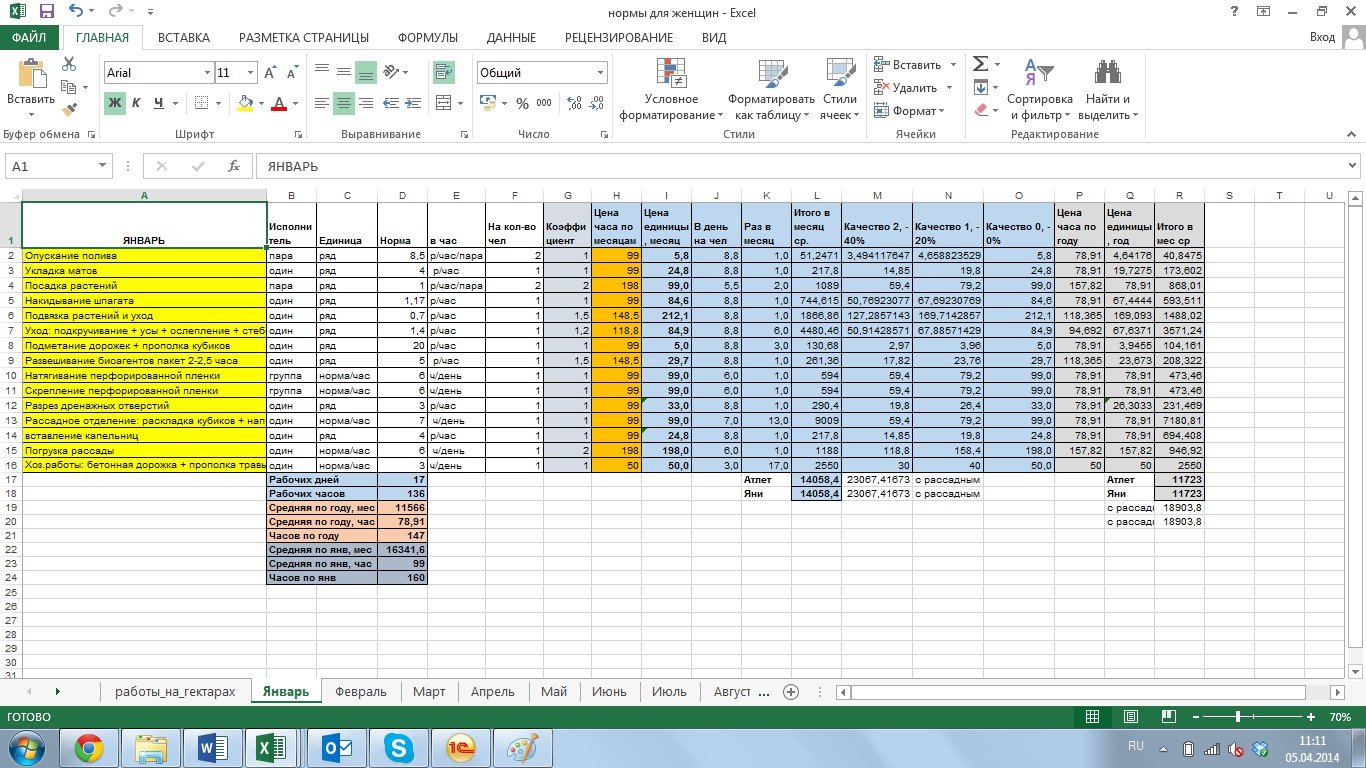Screen dimensions: 1366x768
Task: Open the Arial font name dropdown
Action: coord(207,73)
